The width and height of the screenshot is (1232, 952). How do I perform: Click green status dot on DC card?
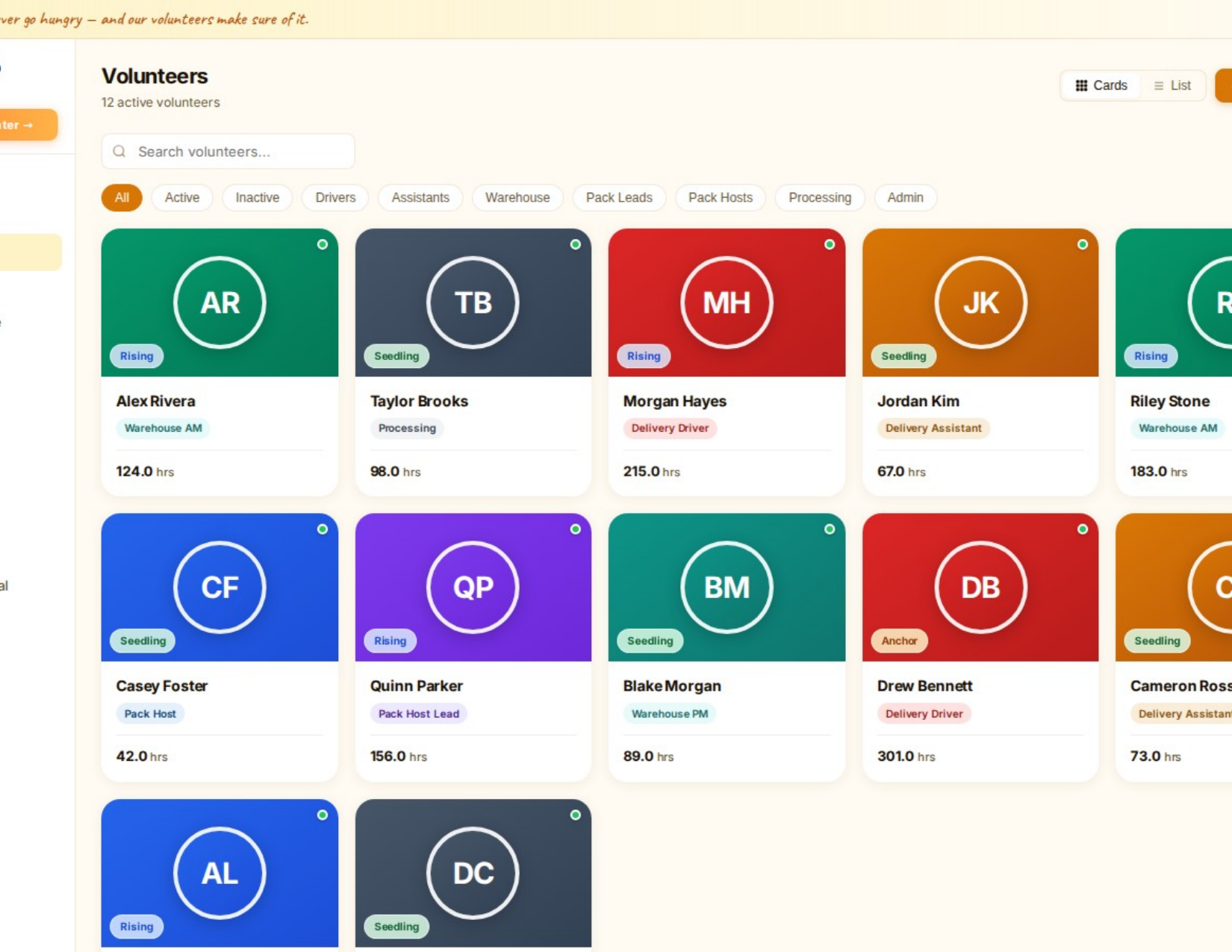tap(576, 815)
